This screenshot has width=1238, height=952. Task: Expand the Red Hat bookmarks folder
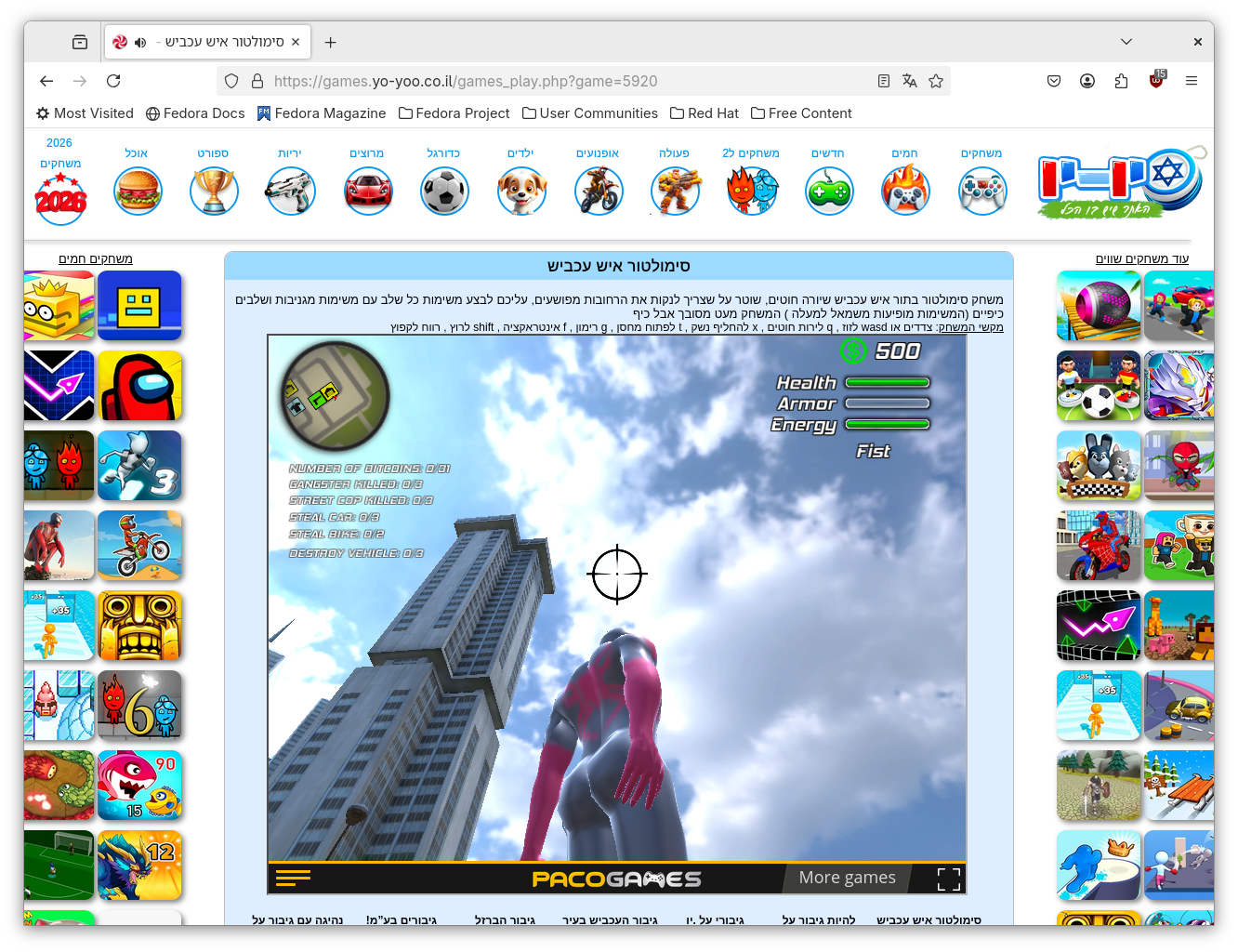(x=705, y=113)
